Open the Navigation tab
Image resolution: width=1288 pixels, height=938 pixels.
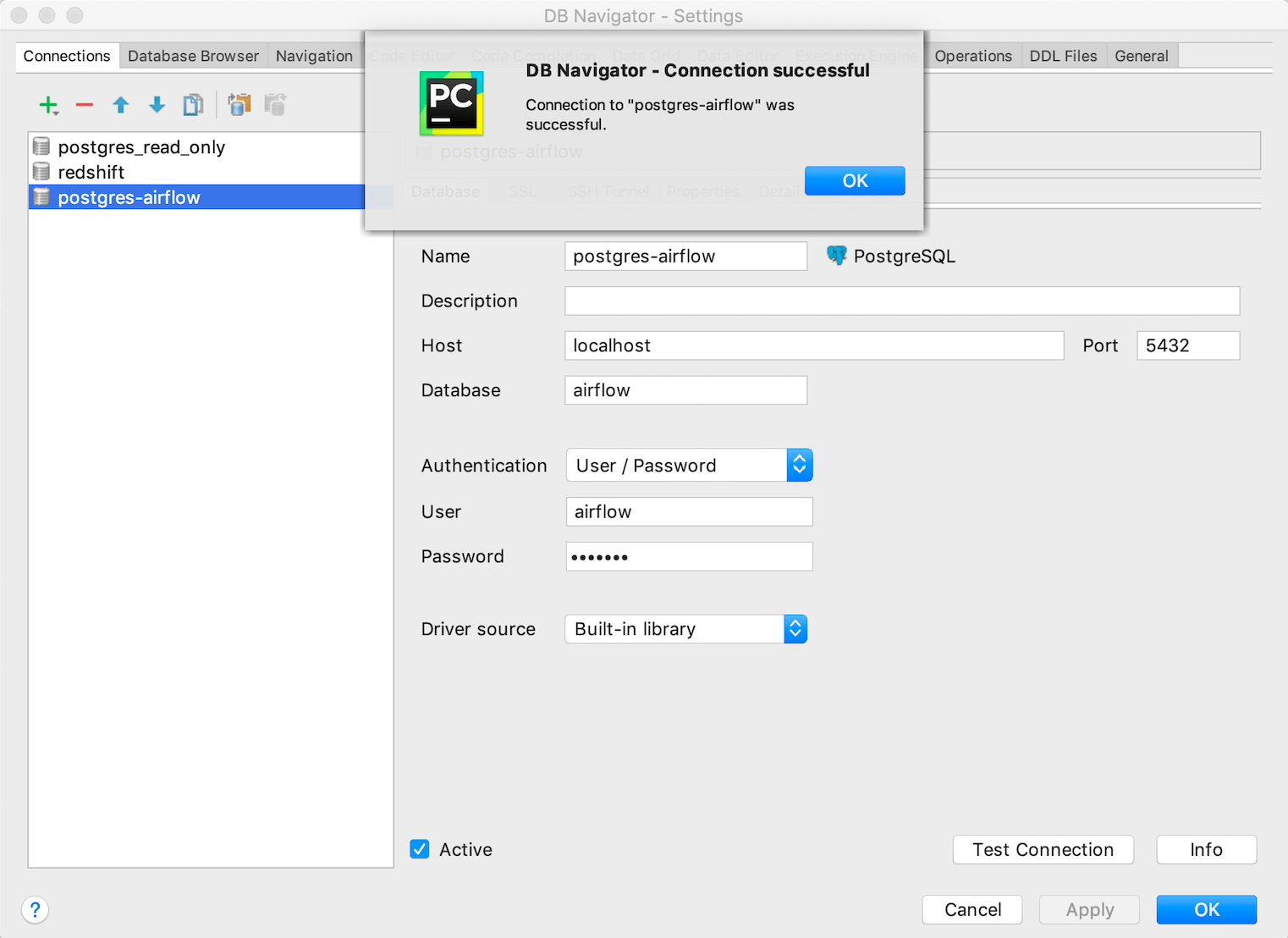tap(314, 56)
